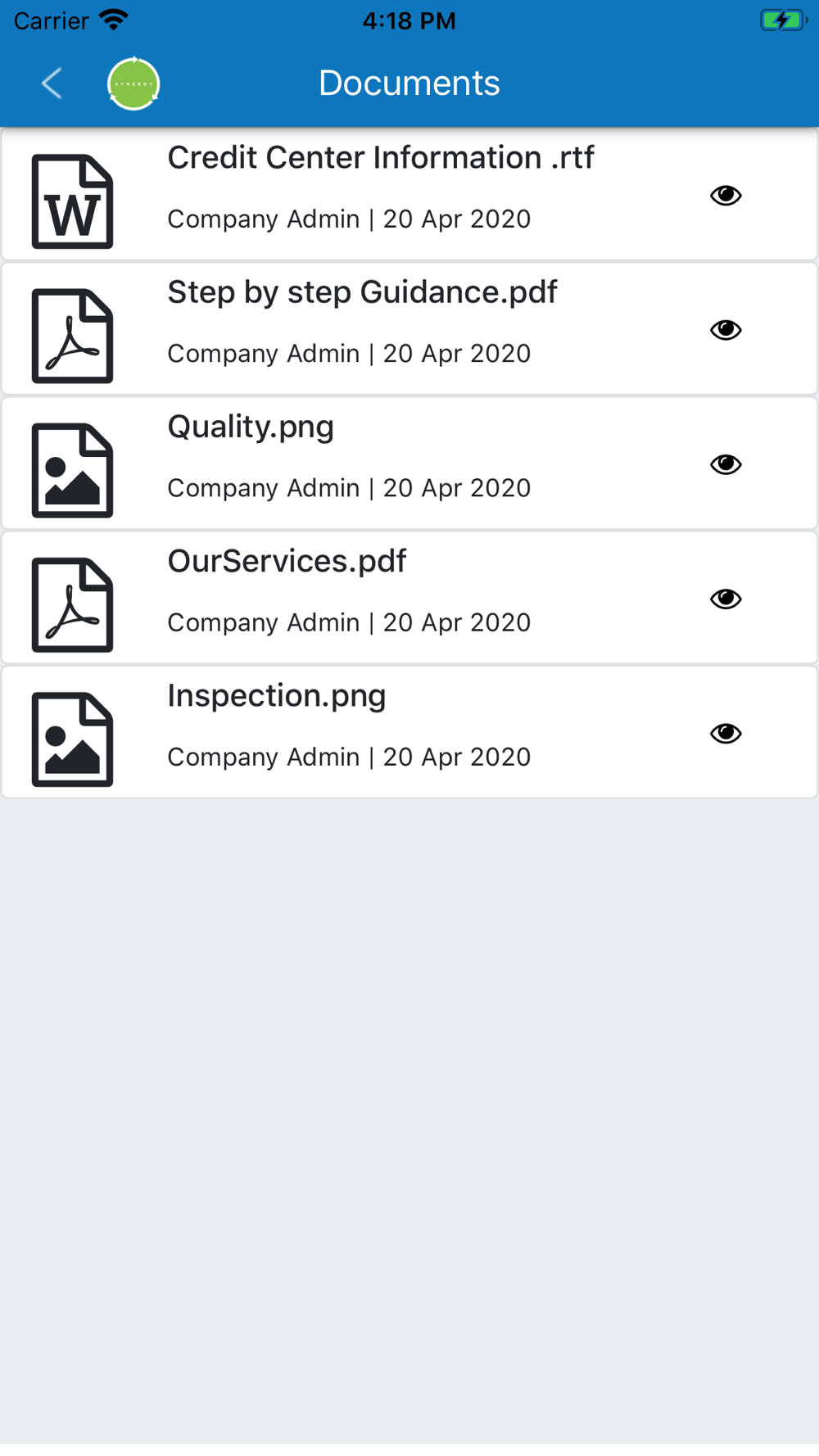Click the eye icon for Quality.png

(726, 464)
